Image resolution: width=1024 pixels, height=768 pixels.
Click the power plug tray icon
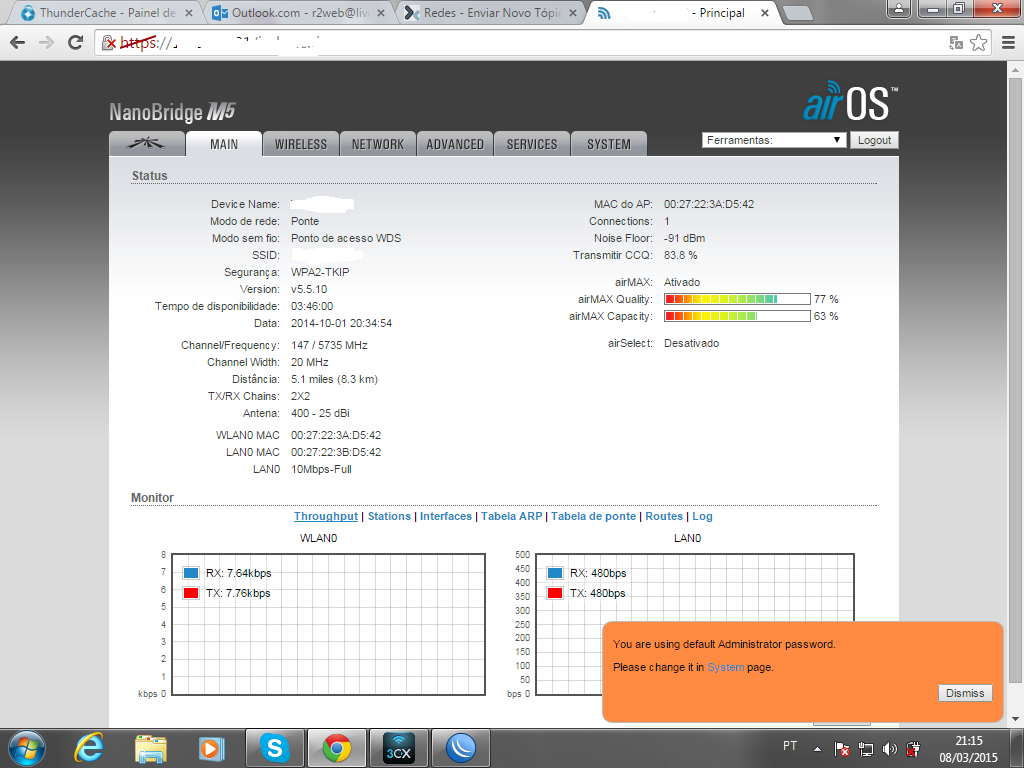click(913, 749)
